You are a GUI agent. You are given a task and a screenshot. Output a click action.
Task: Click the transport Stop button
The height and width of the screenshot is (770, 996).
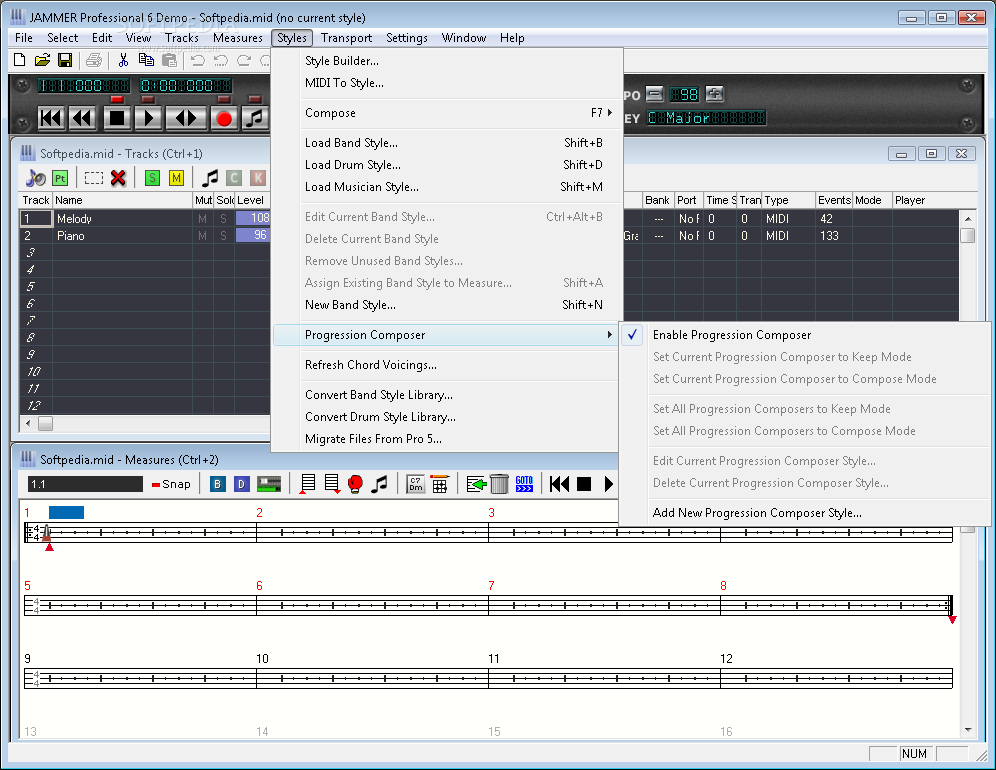point(117,118)
